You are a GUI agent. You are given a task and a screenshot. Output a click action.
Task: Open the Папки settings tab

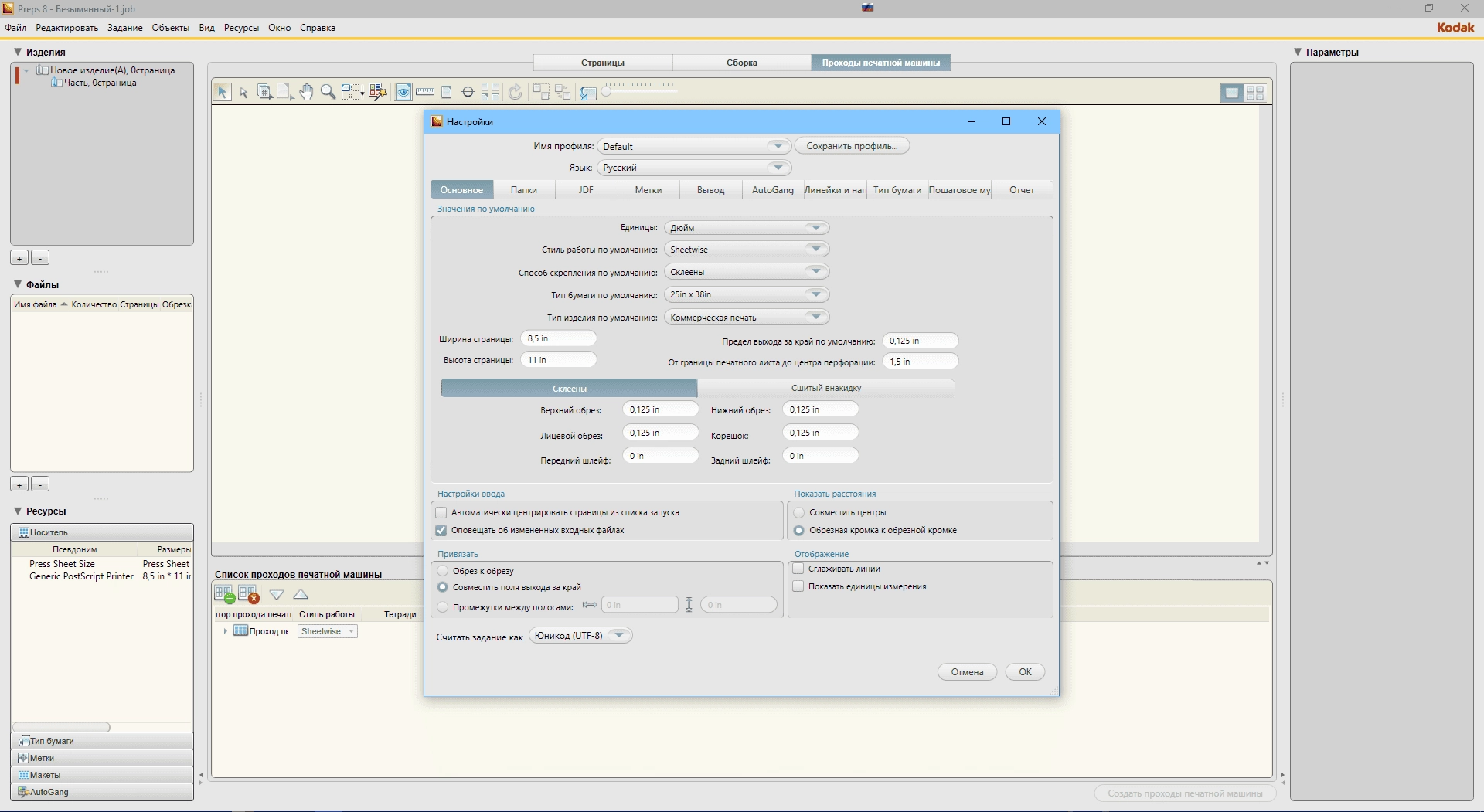coord(523,190)
